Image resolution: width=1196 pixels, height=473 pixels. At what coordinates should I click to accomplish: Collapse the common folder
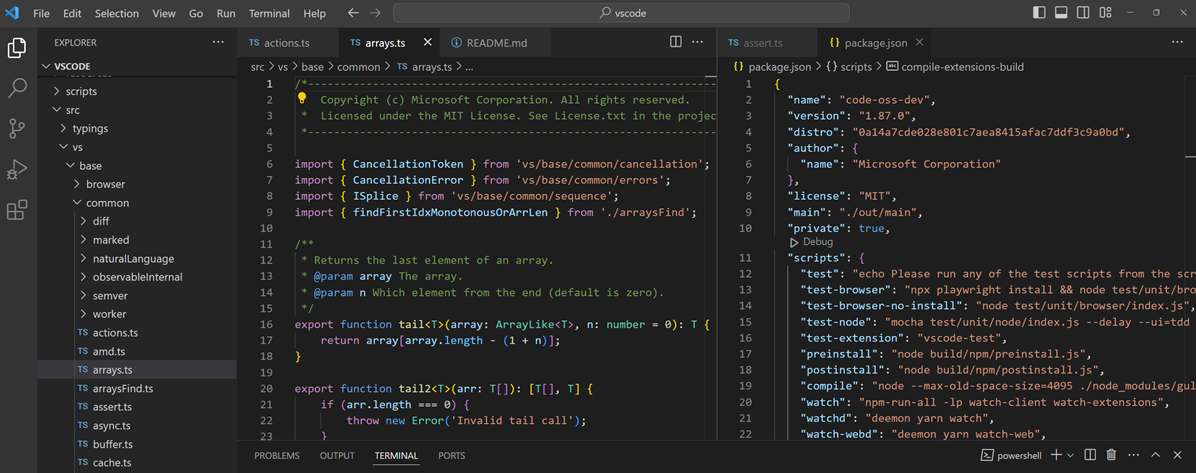click(76, 203)
